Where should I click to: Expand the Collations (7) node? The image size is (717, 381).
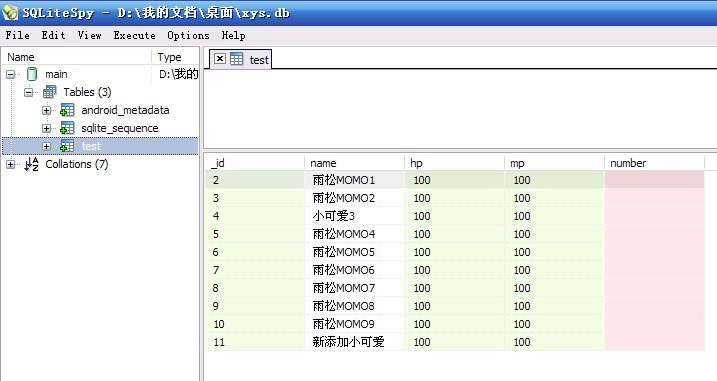pyautogui.click(x=11, y=164)
